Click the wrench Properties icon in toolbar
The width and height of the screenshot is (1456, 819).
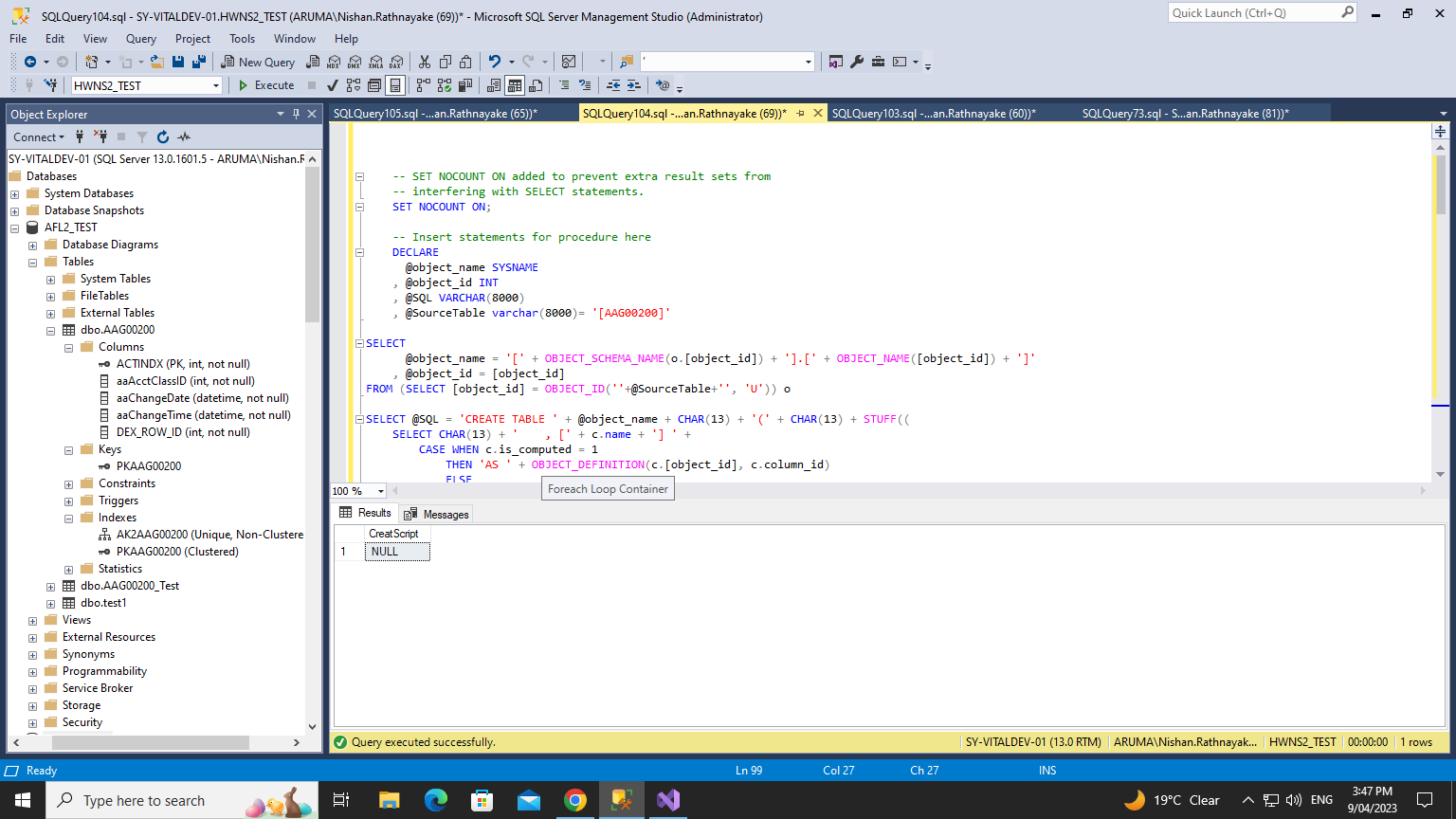[x=857, y=62]
